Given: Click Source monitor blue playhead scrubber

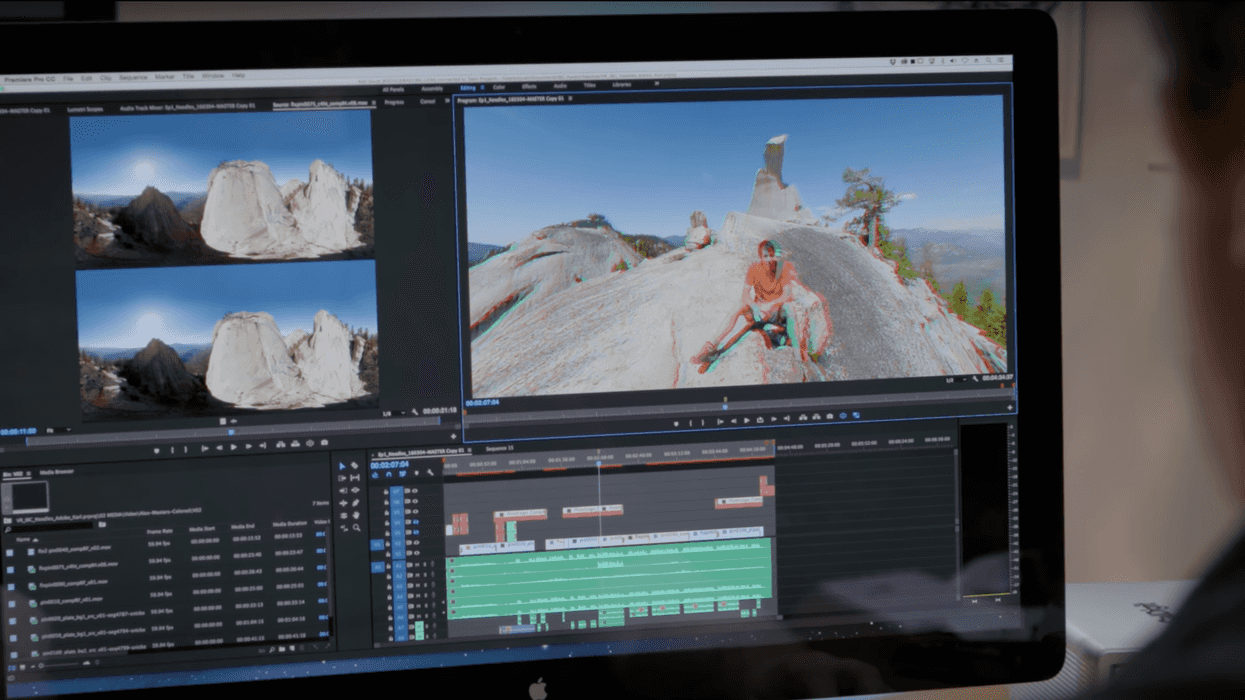Looking at the screenshot, I should point(231,432).
